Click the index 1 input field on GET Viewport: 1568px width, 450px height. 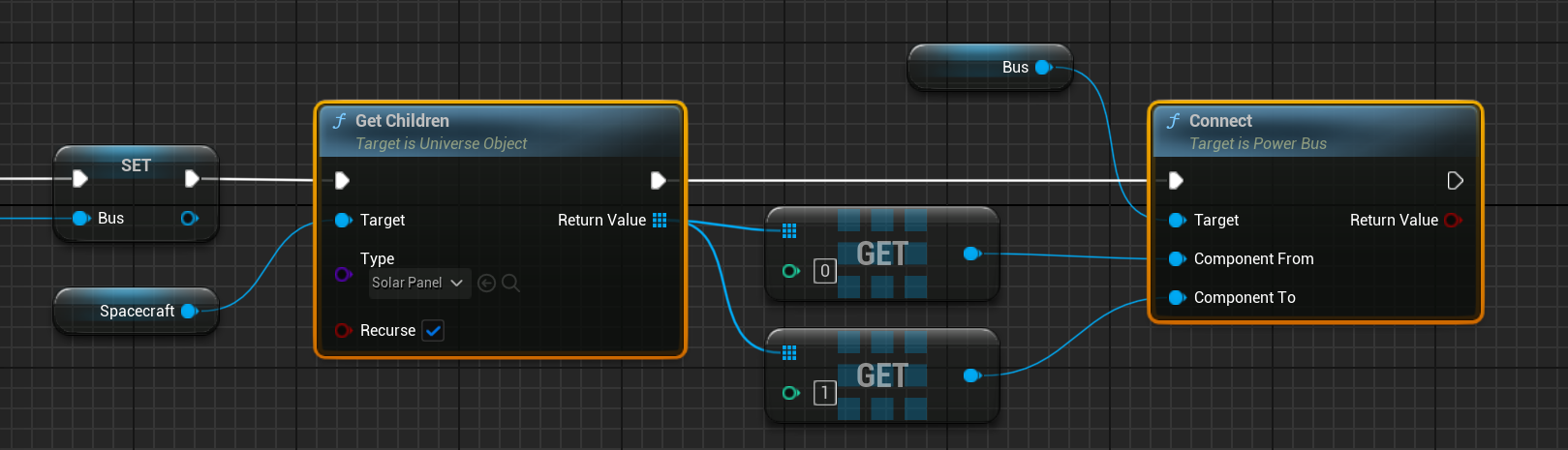824,393
